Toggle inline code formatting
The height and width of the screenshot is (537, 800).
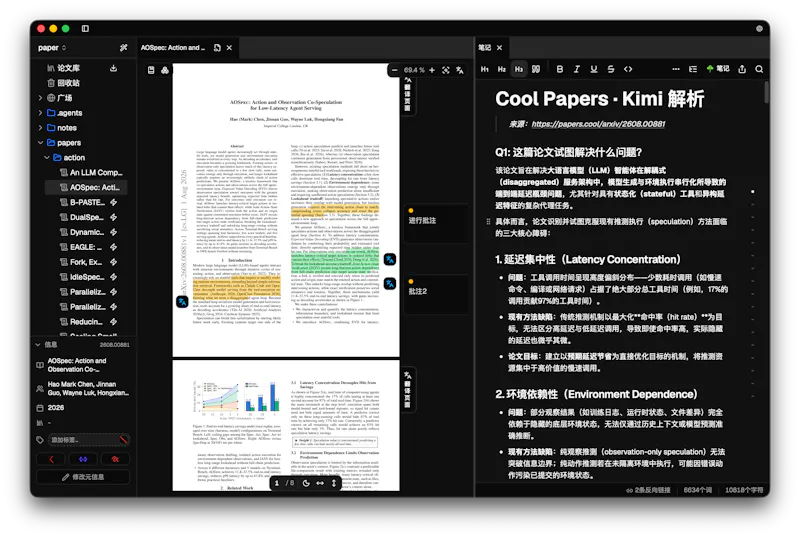628,69
